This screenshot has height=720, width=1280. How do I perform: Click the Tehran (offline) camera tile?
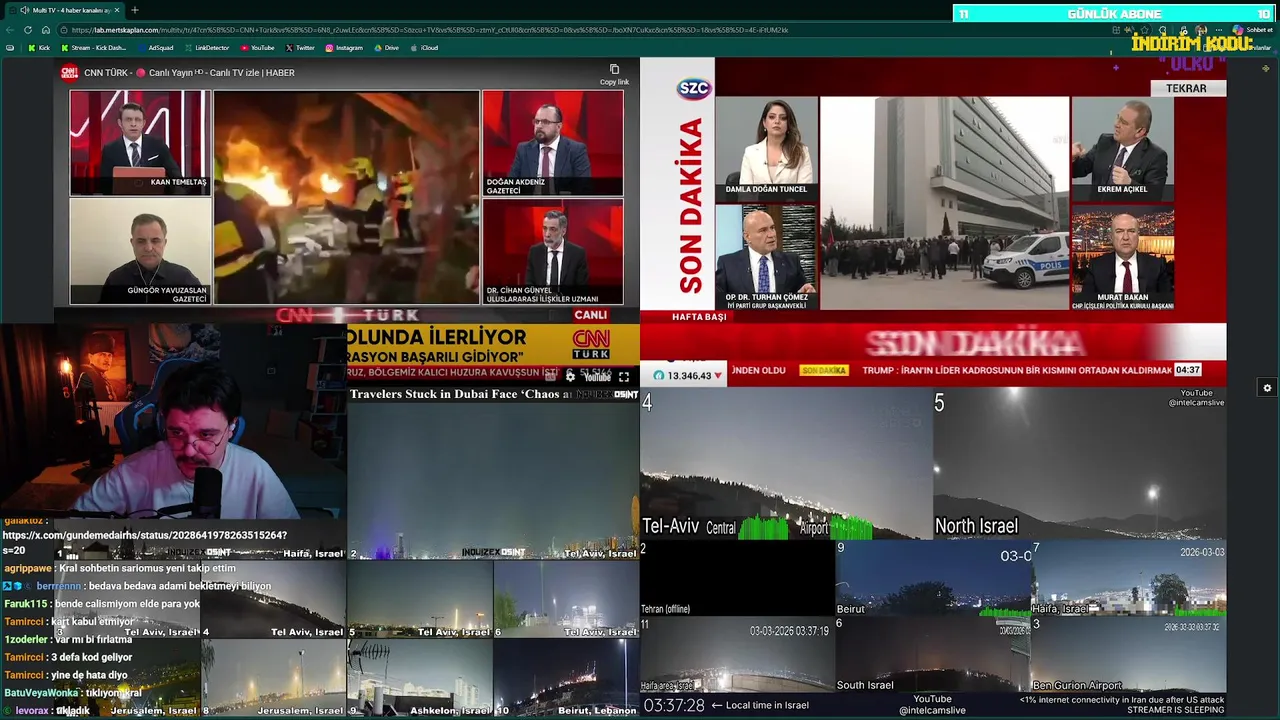737,578
